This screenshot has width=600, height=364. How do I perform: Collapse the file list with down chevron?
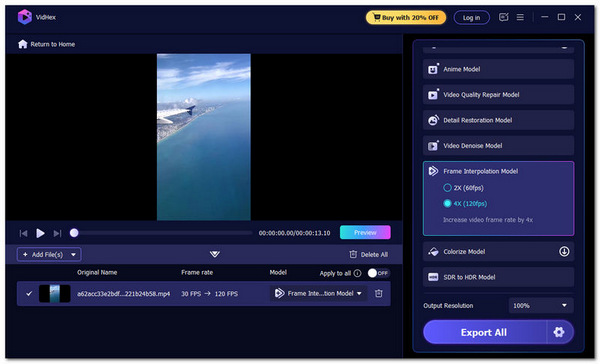(215, 254)
